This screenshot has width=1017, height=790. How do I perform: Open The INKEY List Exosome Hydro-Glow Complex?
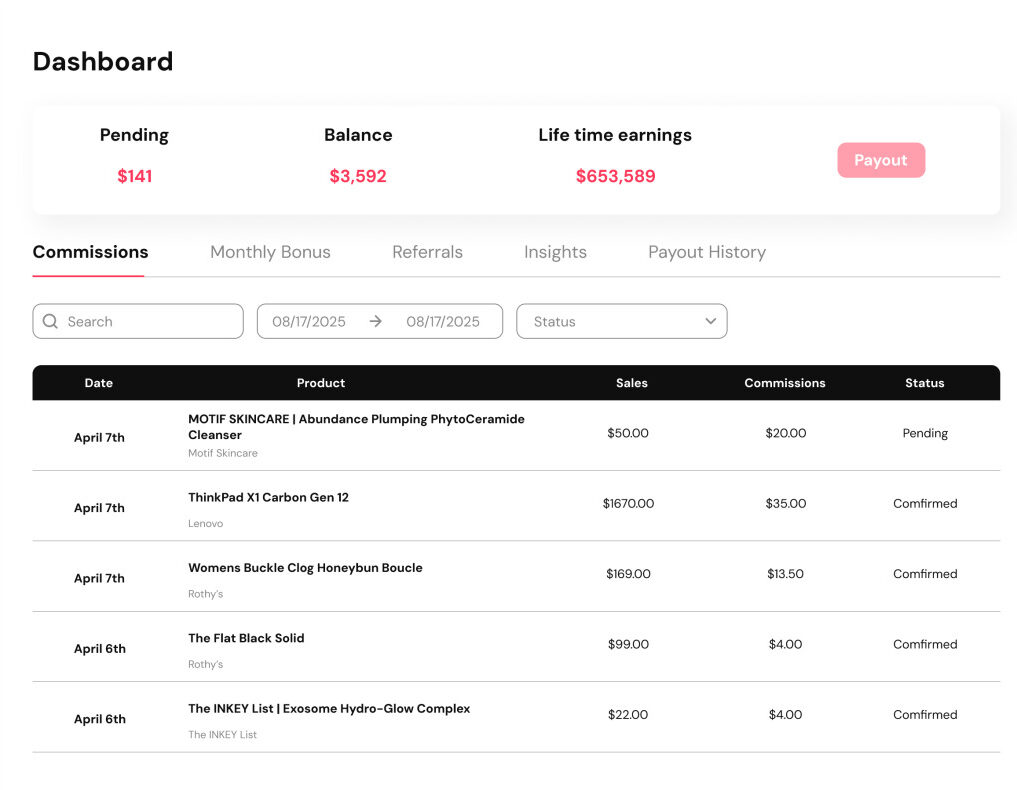pyautogui.click(x=329, y=708)
